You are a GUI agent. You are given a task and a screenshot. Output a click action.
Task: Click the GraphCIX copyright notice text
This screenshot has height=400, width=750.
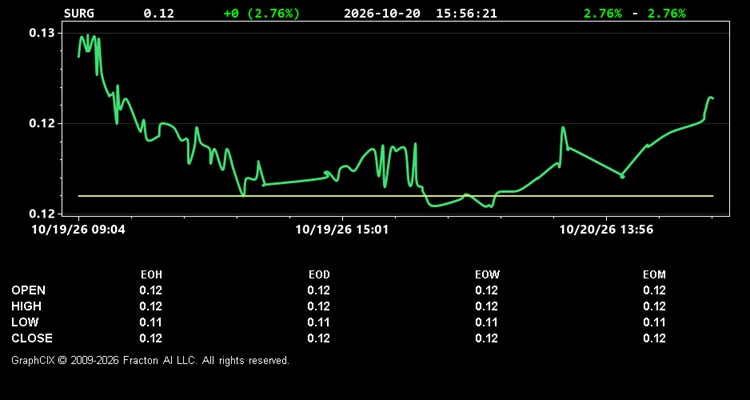click(150, 360)
